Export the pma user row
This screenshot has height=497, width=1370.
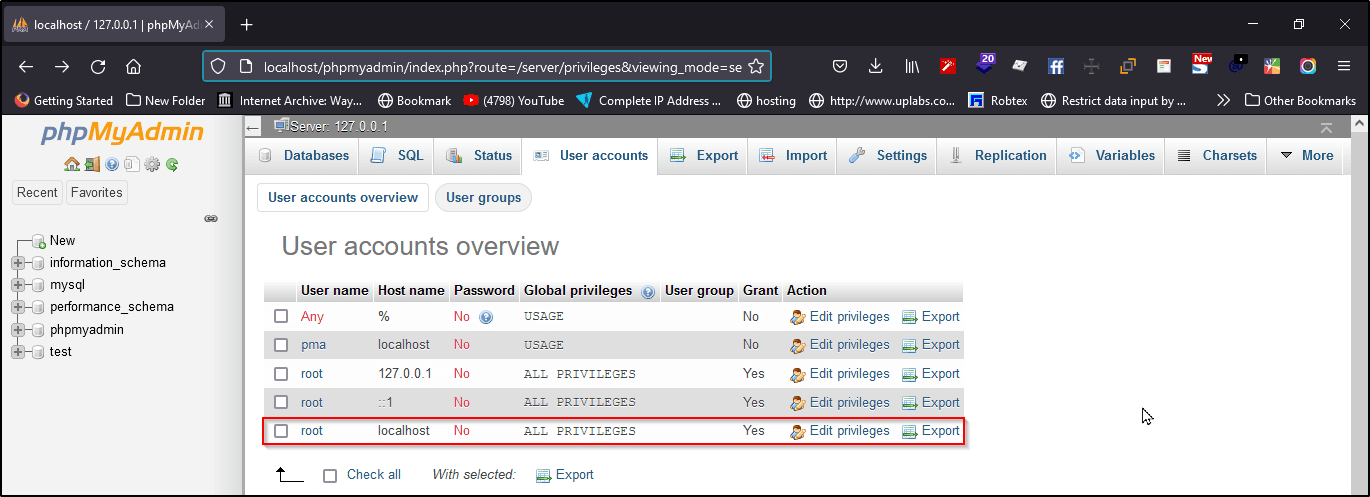point(930,345)
